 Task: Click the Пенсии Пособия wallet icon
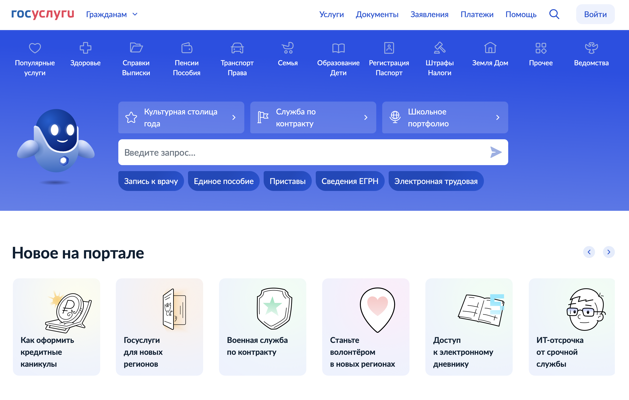click(x=186, y=48)
